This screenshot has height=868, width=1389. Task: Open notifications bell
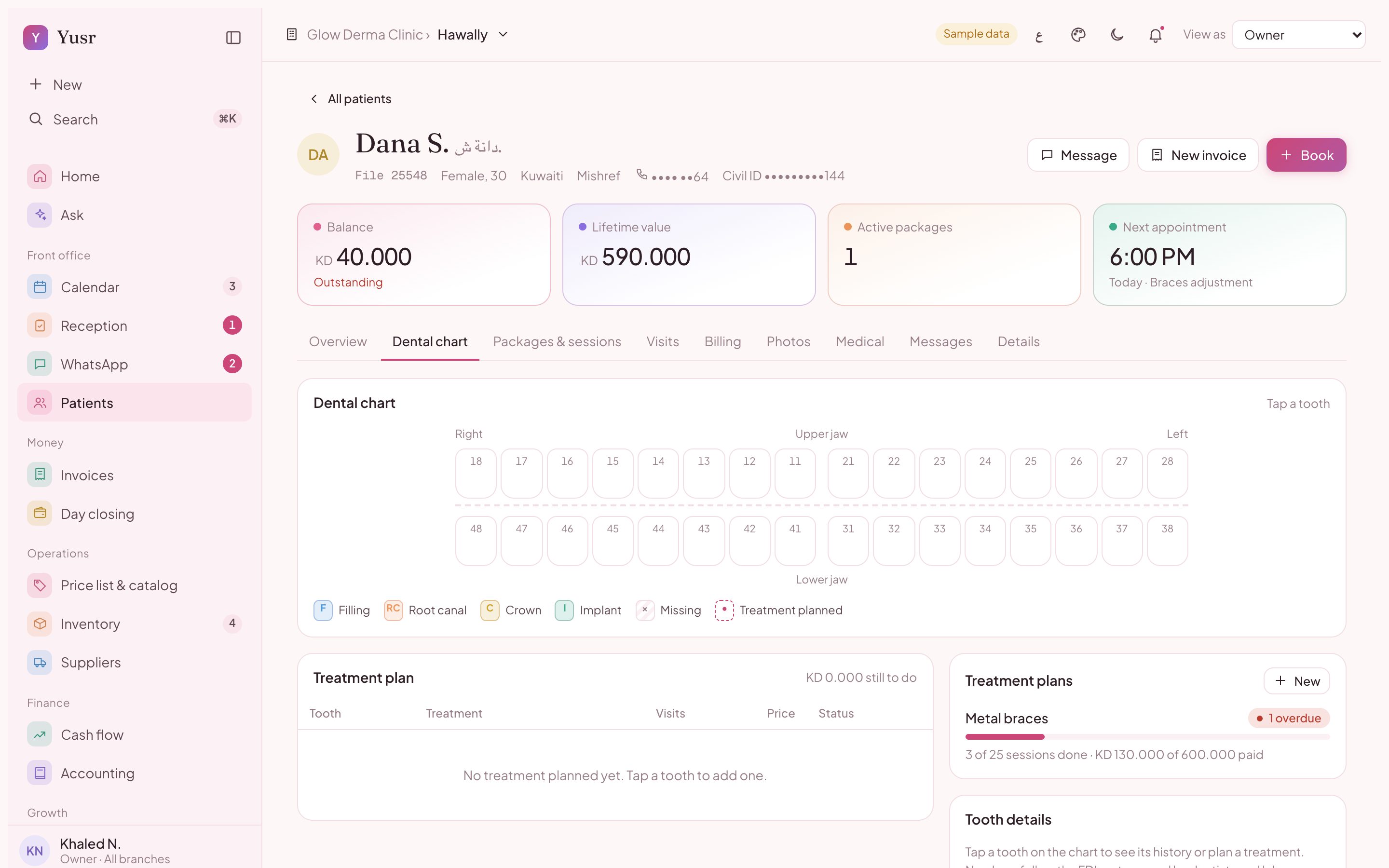point(1156,35)
